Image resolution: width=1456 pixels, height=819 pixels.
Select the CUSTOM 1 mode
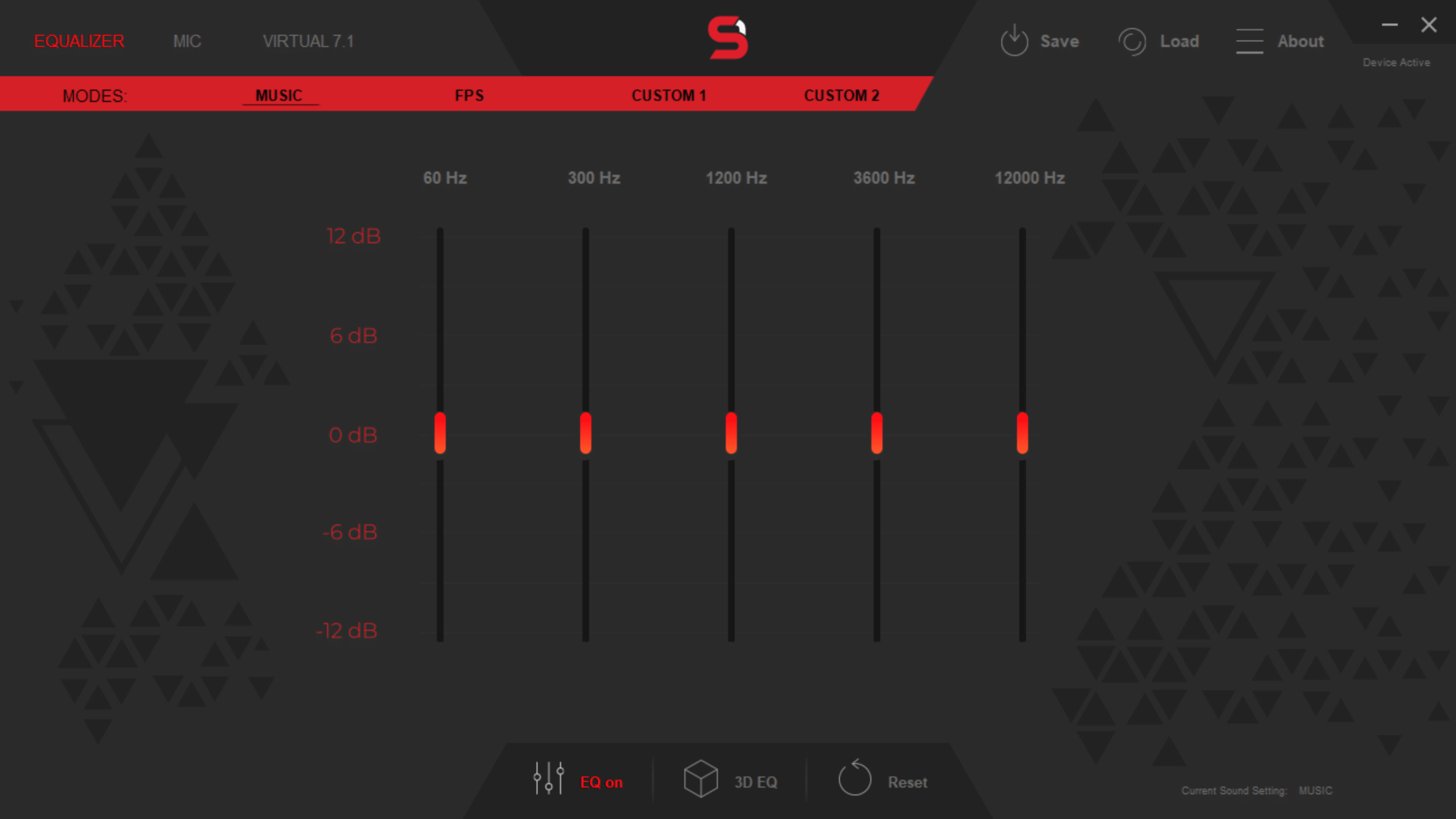click(669, 96)
